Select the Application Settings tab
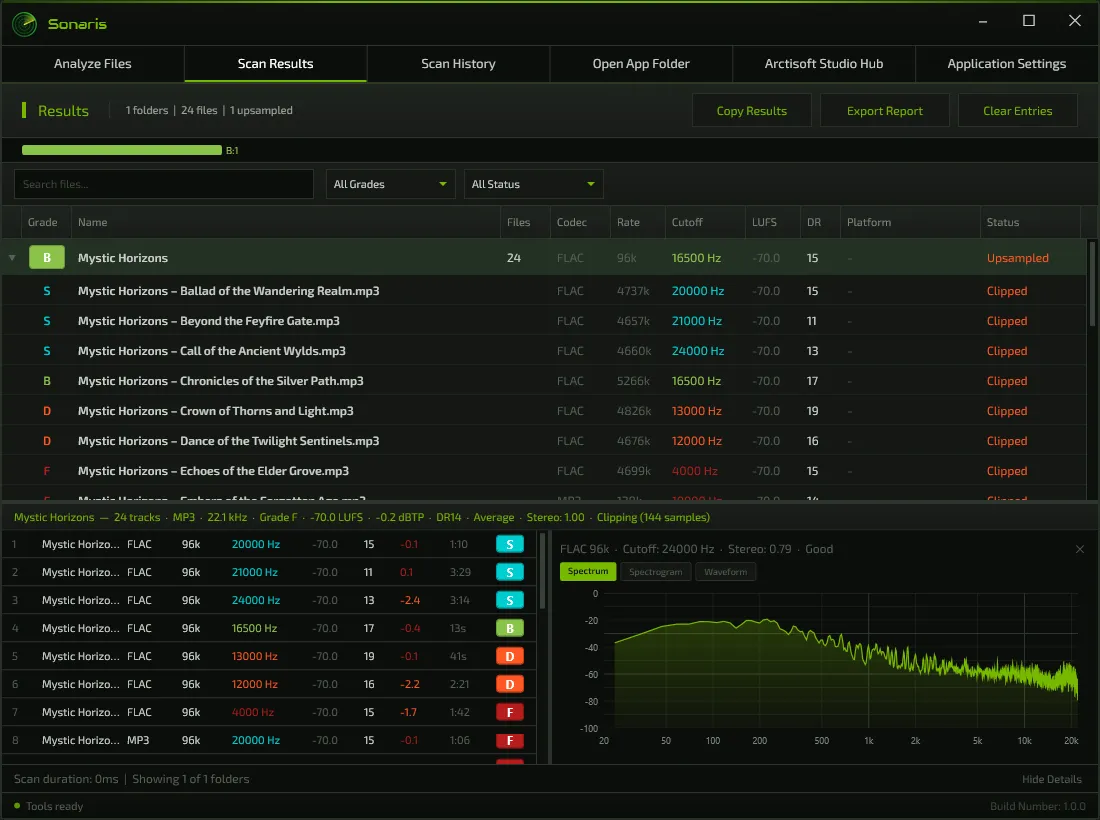The height and width of the screenshot is (820, 1100). (1007, 64)
